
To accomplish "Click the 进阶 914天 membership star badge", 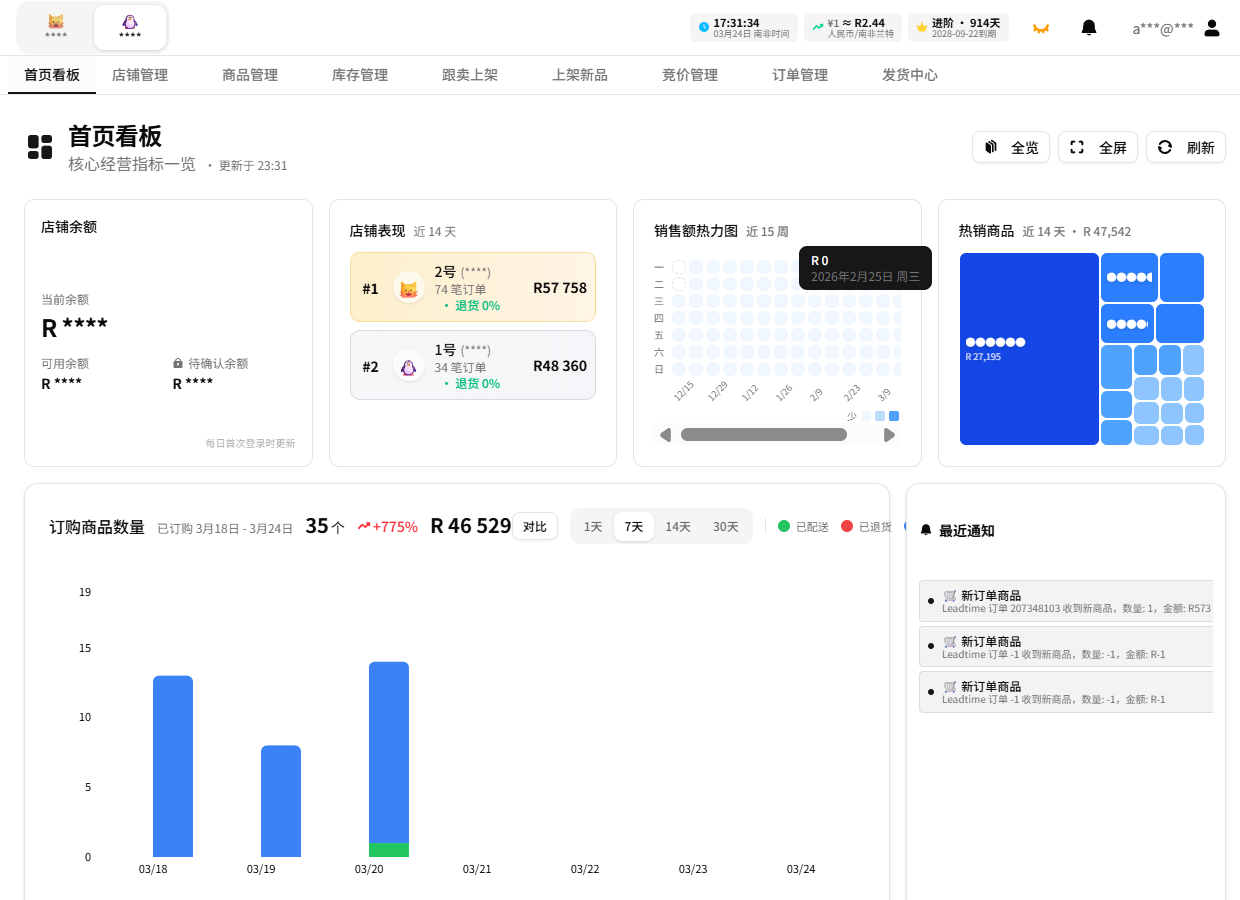I will pos(958,27).
